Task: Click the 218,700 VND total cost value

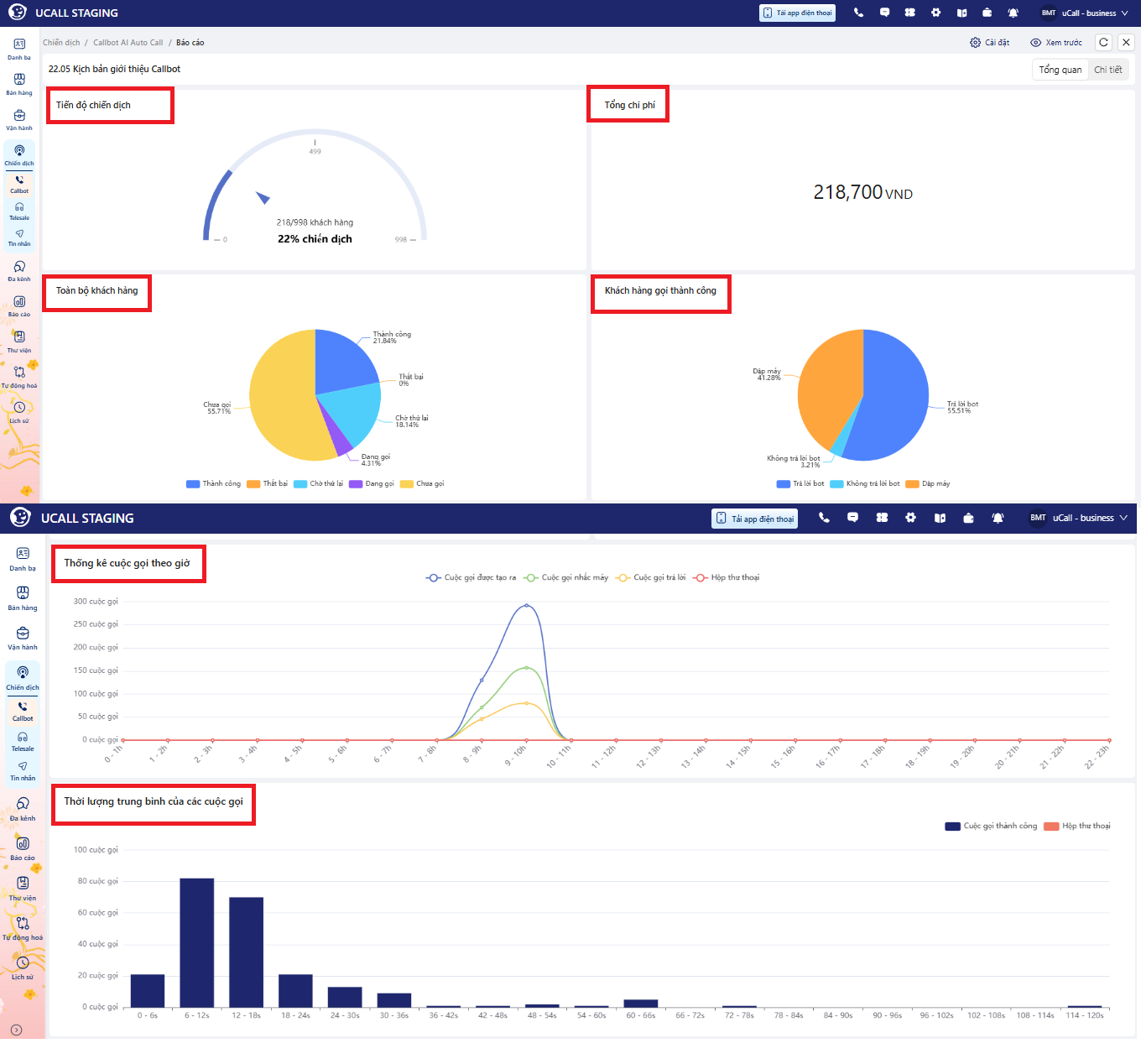Action: pos(862,193)
